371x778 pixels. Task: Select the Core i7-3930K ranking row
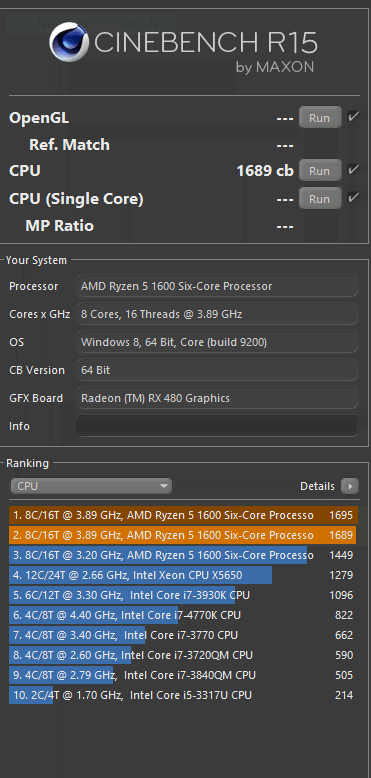[183, 595]
